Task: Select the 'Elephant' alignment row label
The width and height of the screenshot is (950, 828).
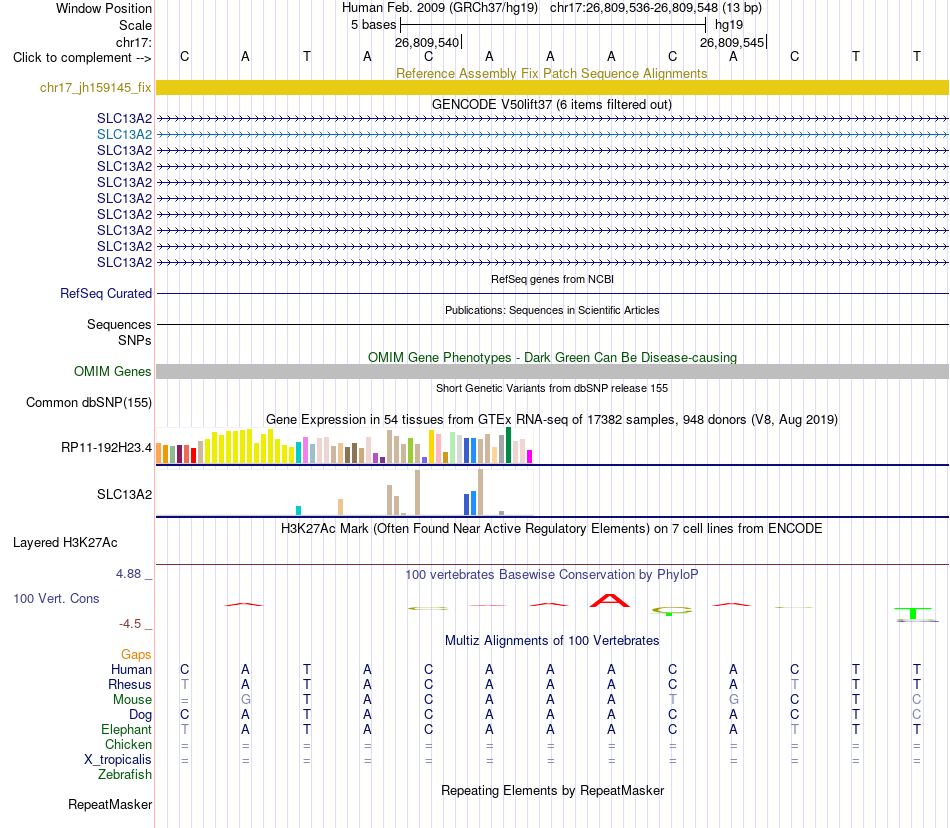Action: (x=126, y=729)
